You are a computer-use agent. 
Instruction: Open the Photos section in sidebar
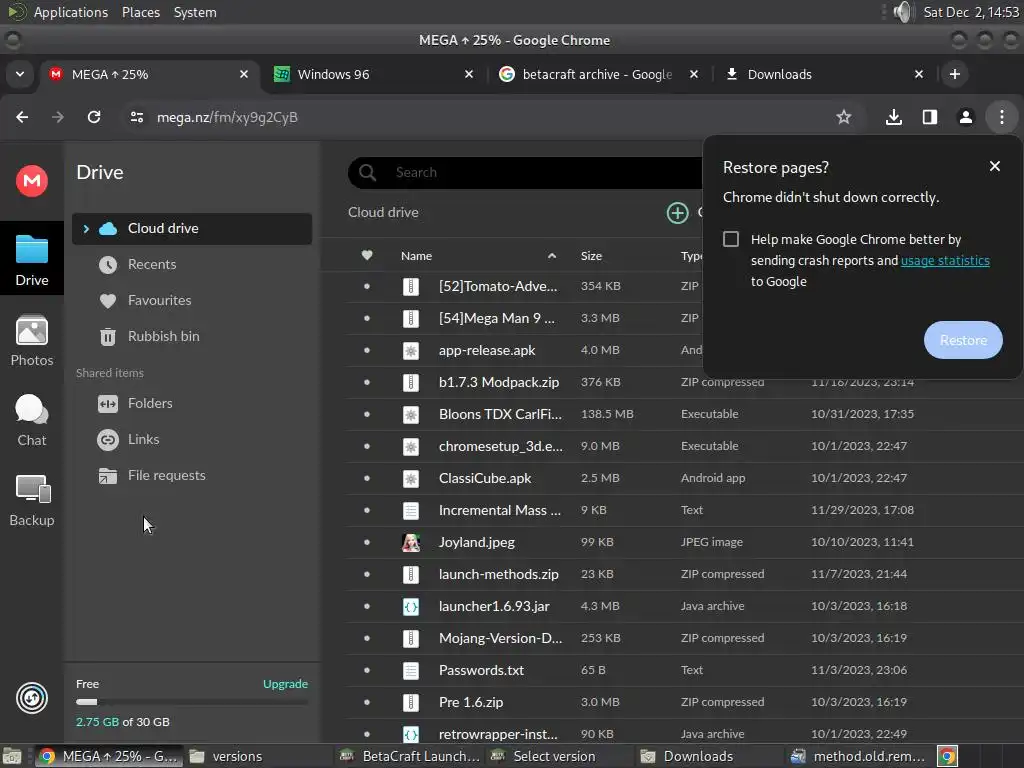(x=31, y=341)
